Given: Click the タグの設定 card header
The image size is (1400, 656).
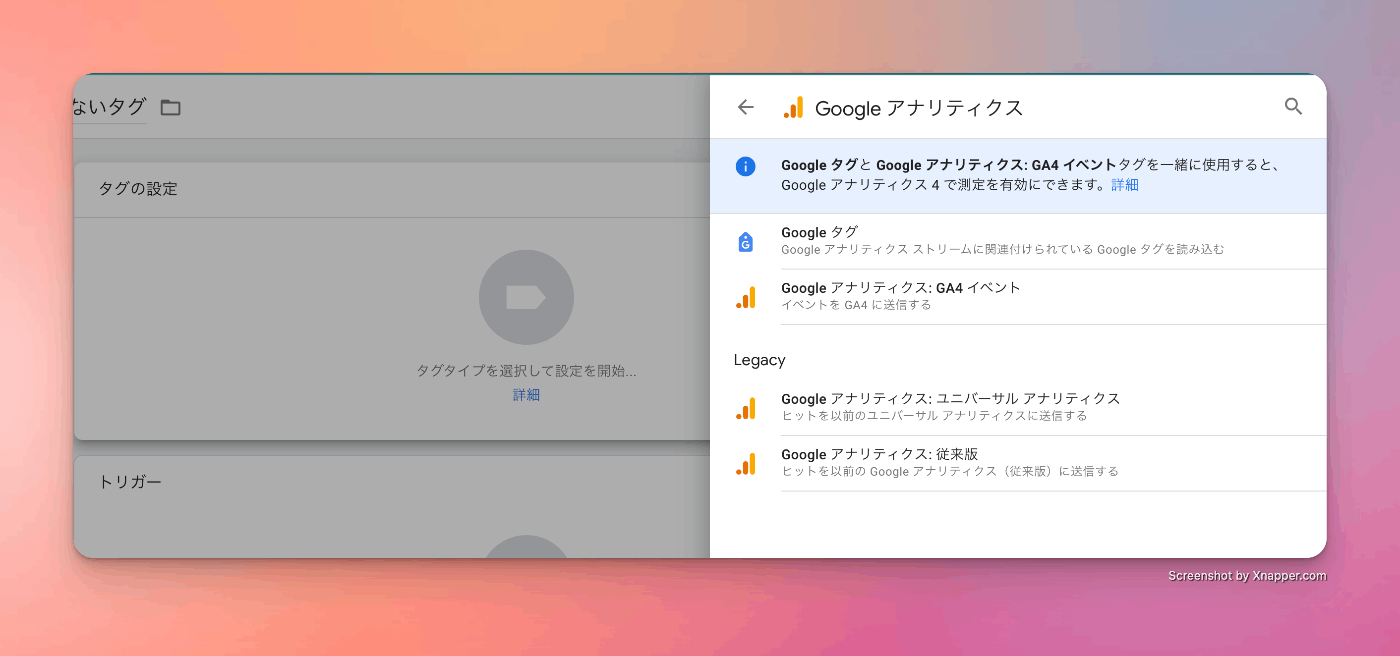Looking at the screenshot, I should [392, 189].
